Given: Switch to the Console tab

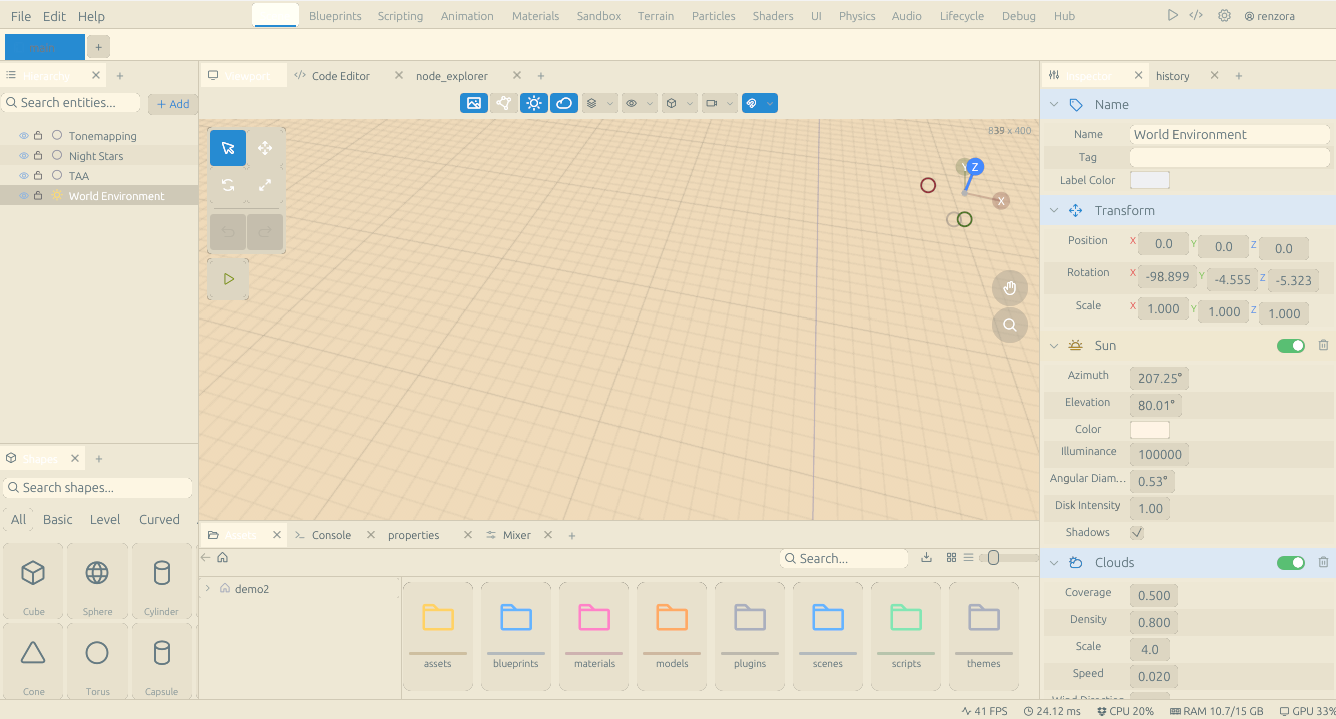Looking at the screenshot, I should (x=331, y=535).
